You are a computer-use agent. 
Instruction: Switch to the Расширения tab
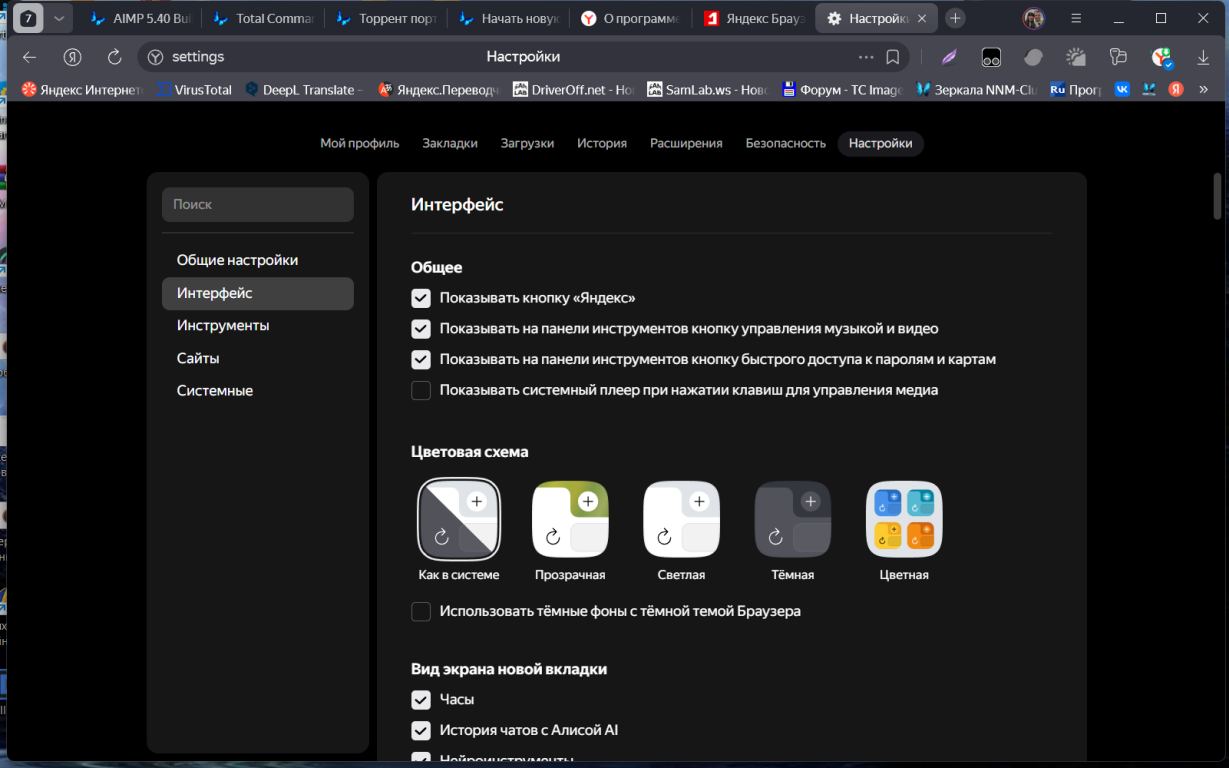(x=686, y=143)
